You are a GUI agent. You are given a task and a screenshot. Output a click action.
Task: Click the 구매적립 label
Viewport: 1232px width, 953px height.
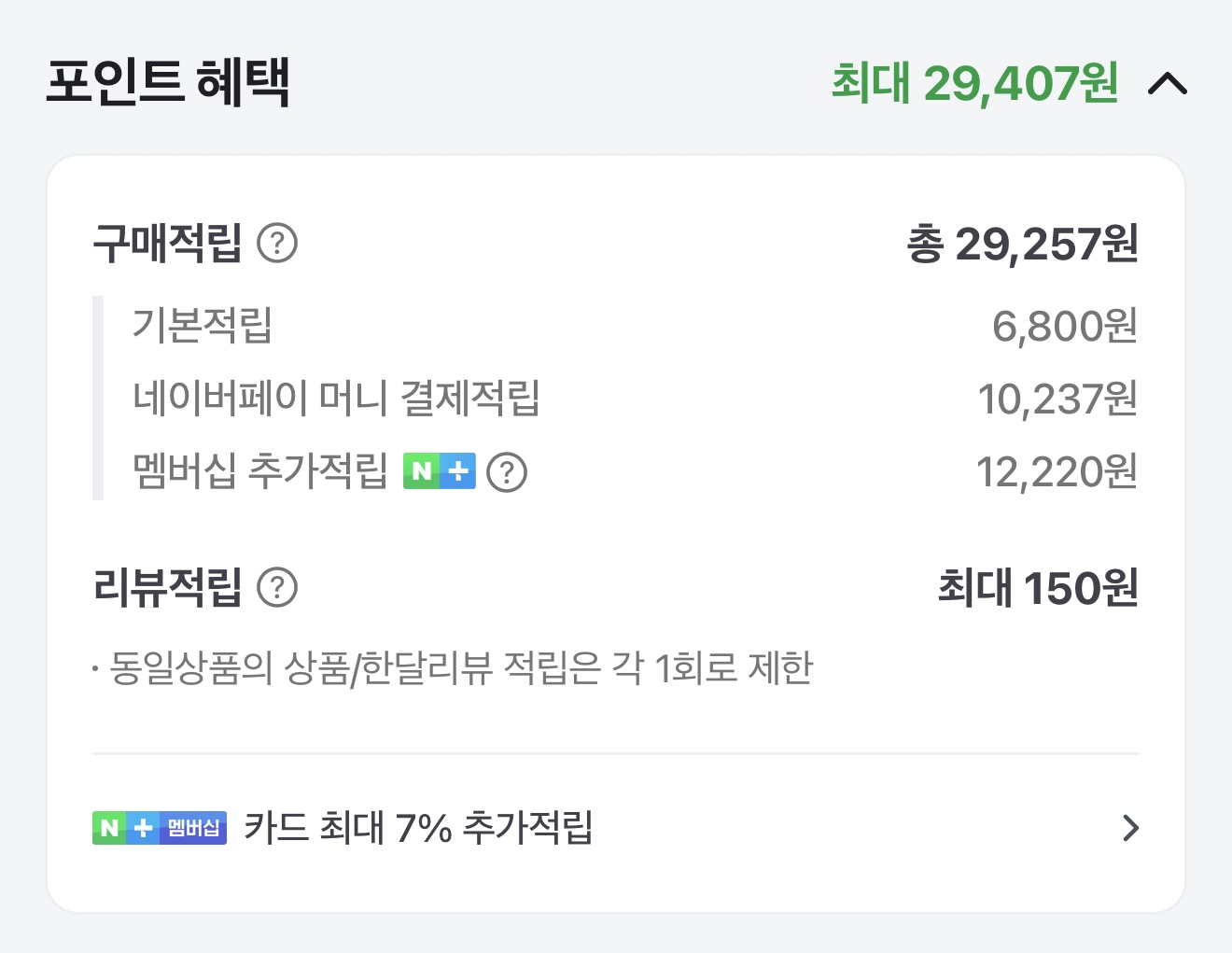tap(168, 244)
